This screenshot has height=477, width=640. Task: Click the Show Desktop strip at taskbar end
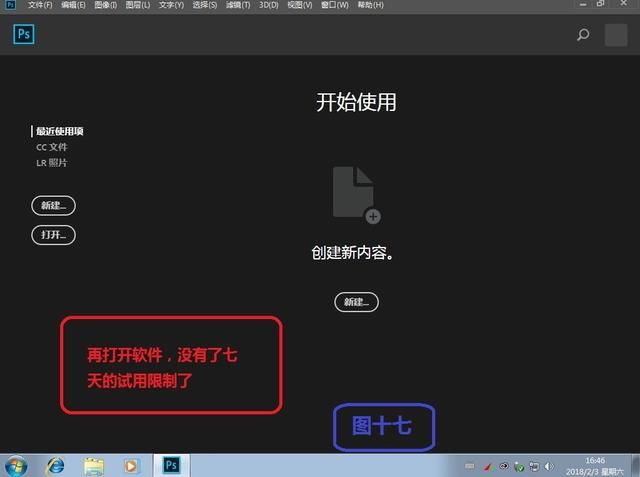click(x=636, y=466)
